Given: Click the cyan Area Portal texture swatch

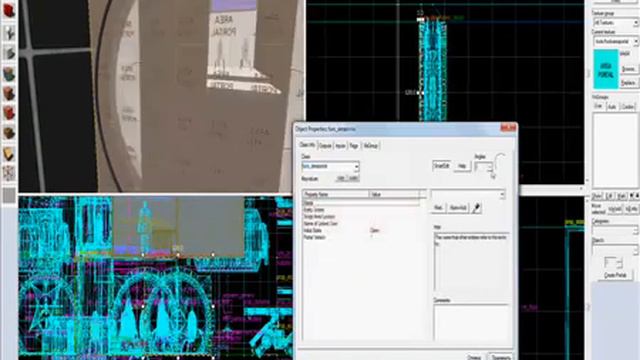Looking at the screenshot, I should tap(606, 69).
